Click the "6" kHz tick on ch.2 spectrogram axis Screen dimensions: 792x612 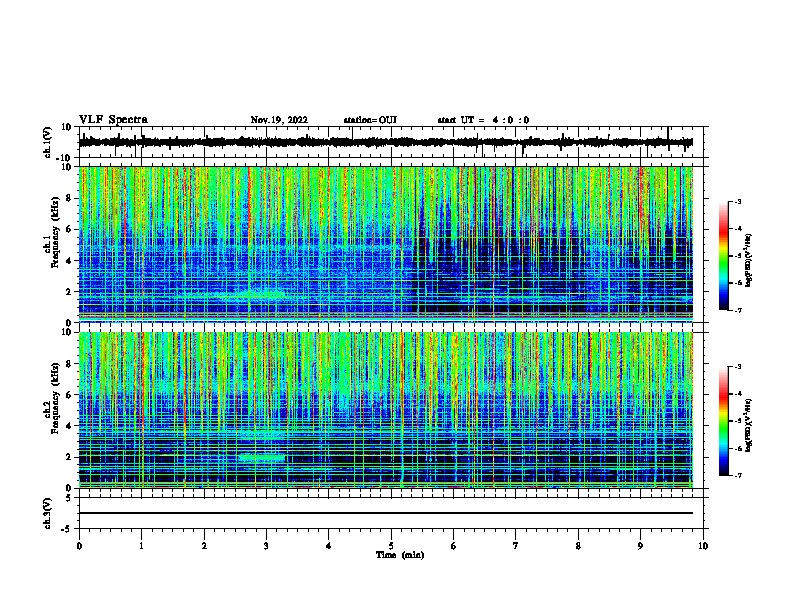[69, 395]
